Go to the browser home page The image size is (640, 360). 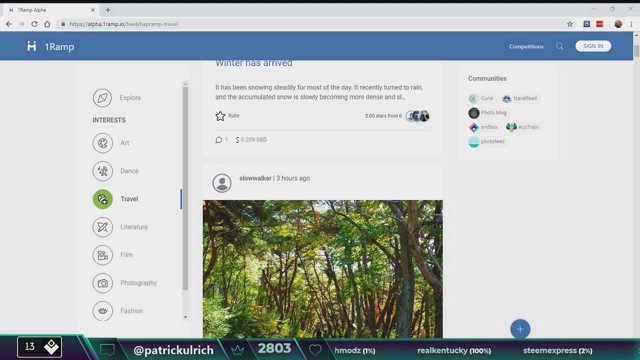coord(47,24)
